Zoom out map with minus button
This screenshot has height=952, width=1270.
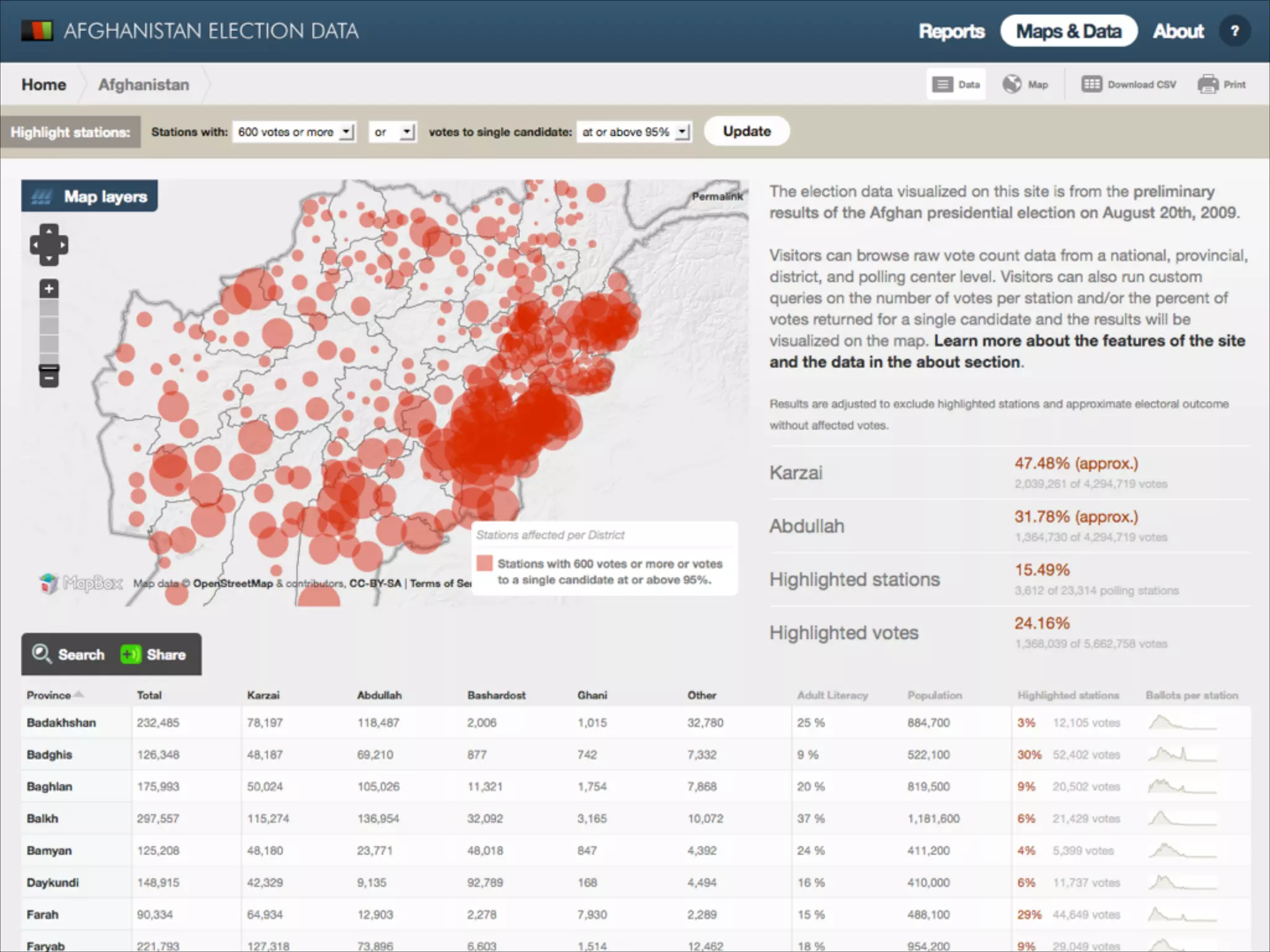pos(49,376)
